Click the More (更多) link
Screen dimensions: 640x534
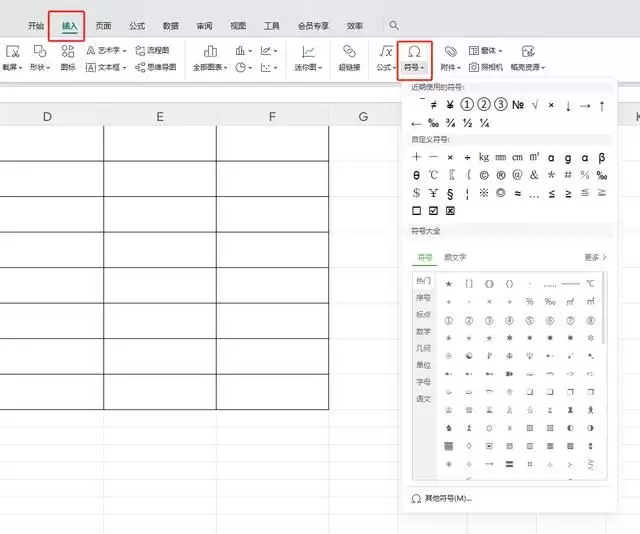click(595, 257)
